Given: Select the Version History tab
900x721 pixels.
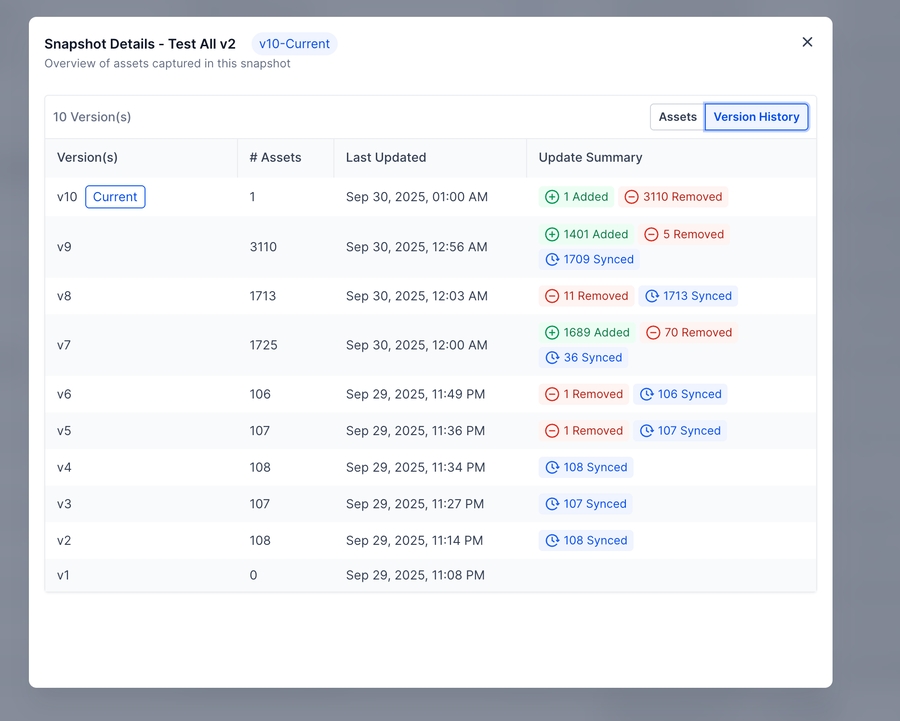Looking at the screenshot, I should 756,117.
